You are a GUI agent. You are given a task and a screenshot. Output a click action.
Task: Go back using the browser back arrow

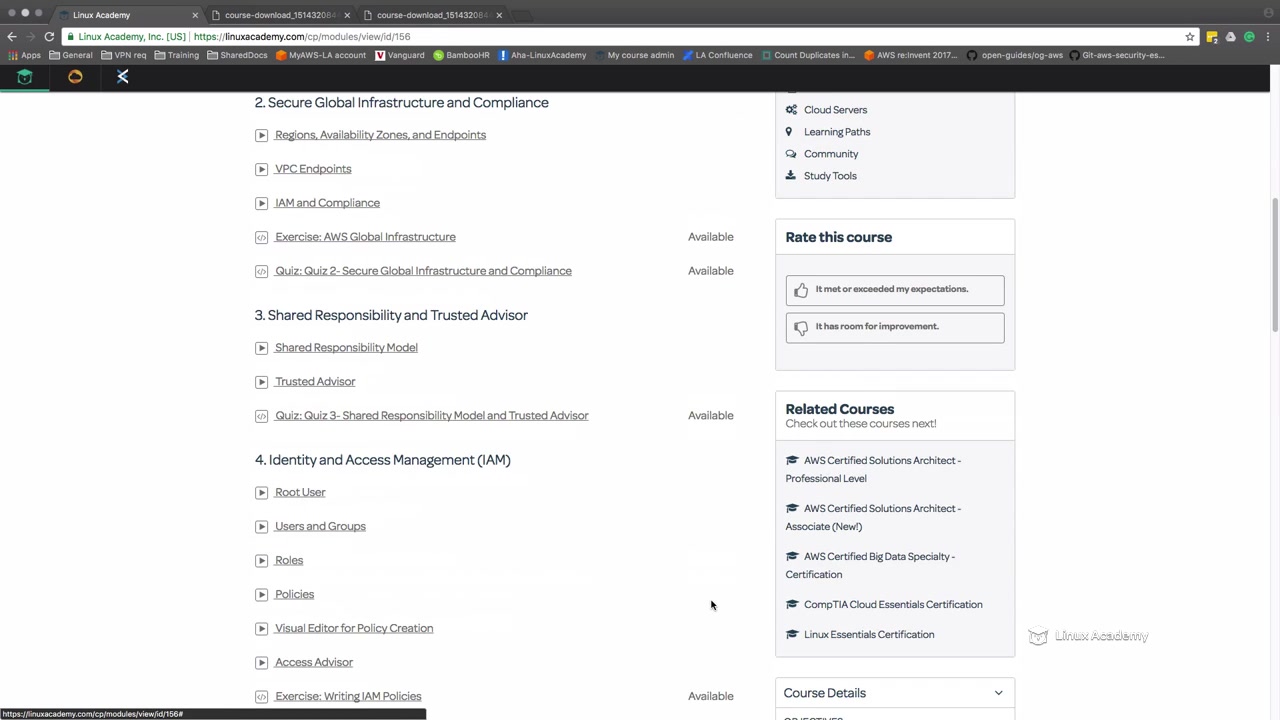point(12,37)
